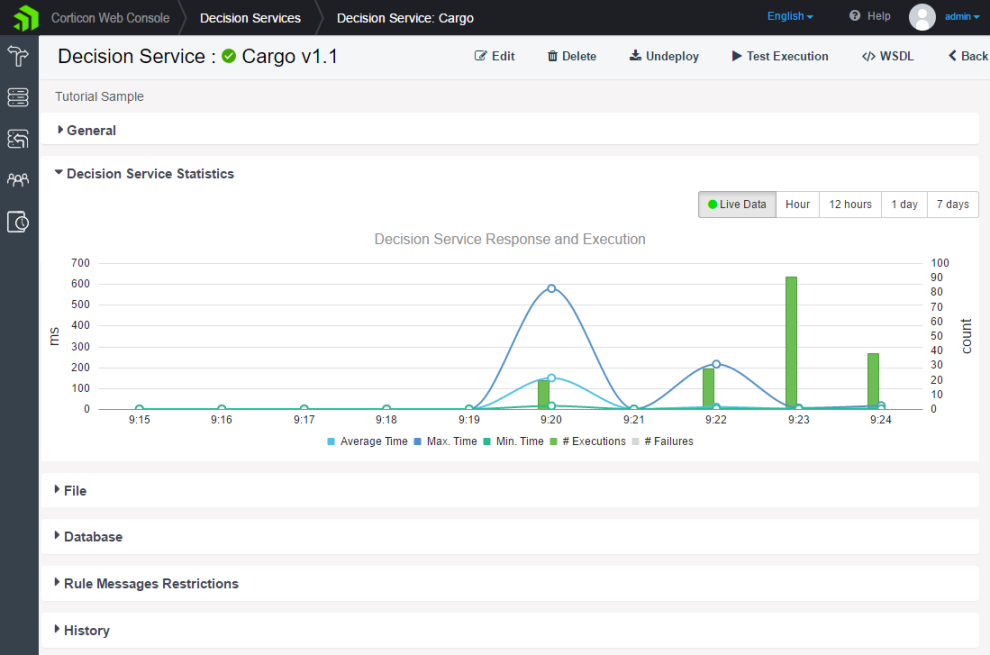Open the users group sidebar icon
This screenshot has height=655, width=990.
pyautogui.click(x=18, y=180)
